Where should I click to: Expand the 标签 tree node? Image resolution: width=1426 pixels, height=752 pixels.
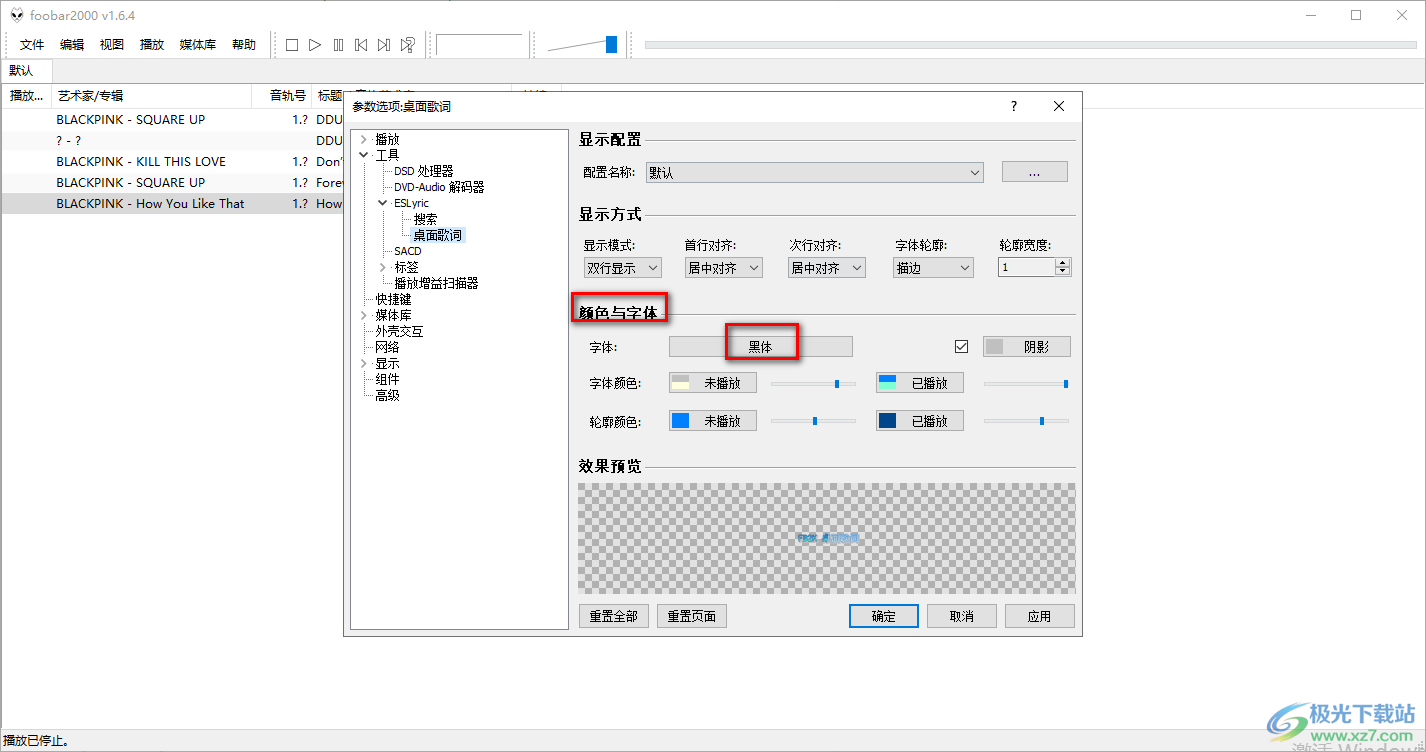[x=382, y=267]
